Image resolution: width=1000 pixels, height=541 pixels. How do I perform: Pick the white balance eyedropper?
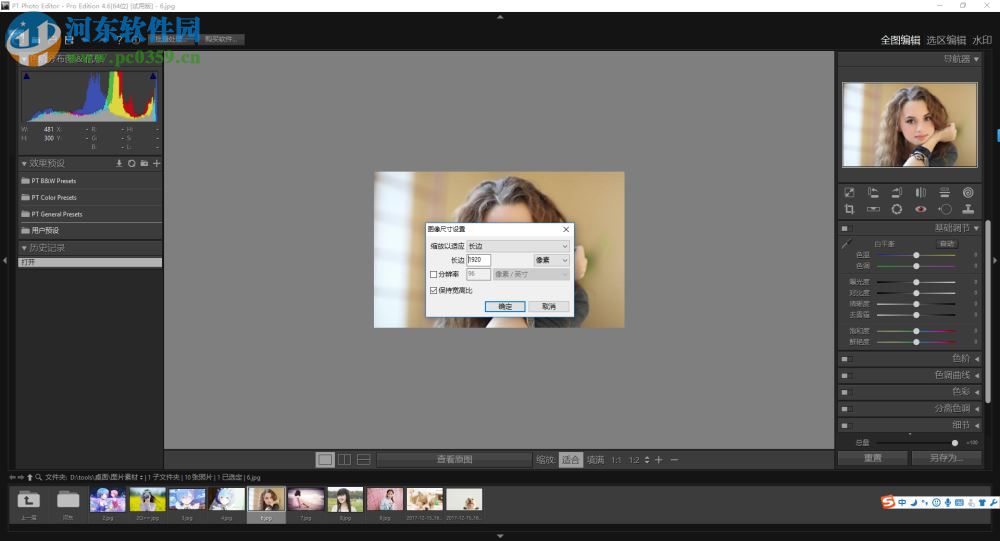pos(846,244)
